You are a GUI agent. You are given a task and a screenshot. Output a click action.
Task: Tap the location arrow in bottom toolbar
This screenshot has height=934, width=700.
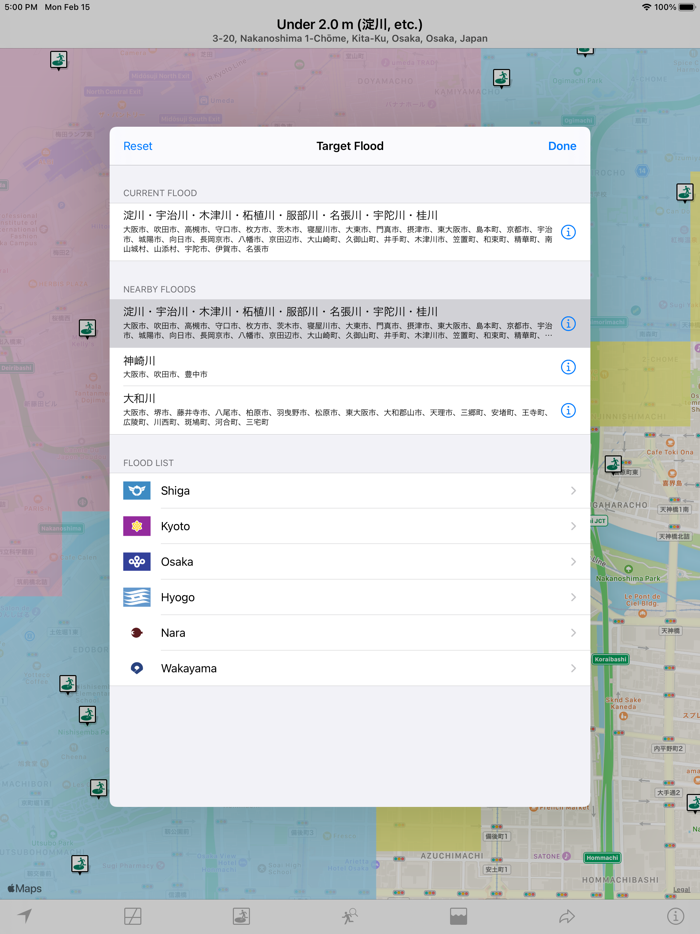(25, 916)
